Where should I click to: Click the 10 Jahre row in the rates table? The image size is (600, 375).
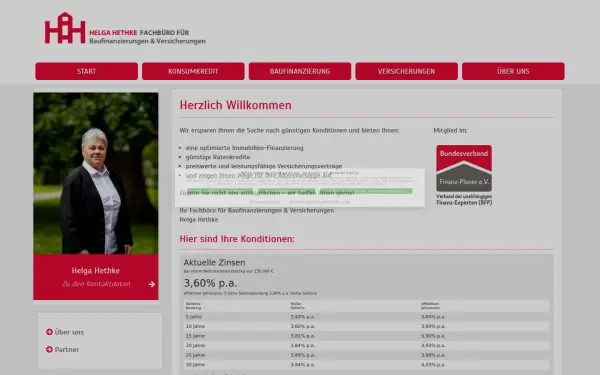point(367,326)
